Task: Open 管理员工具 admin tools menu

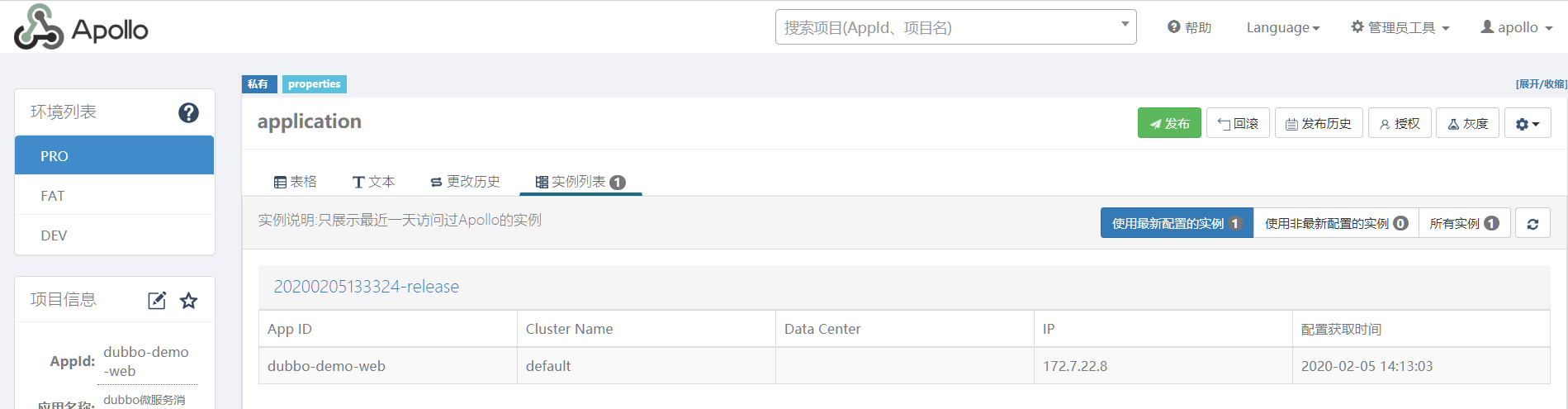Action: pyautogui.click(x=1400, y=27)
